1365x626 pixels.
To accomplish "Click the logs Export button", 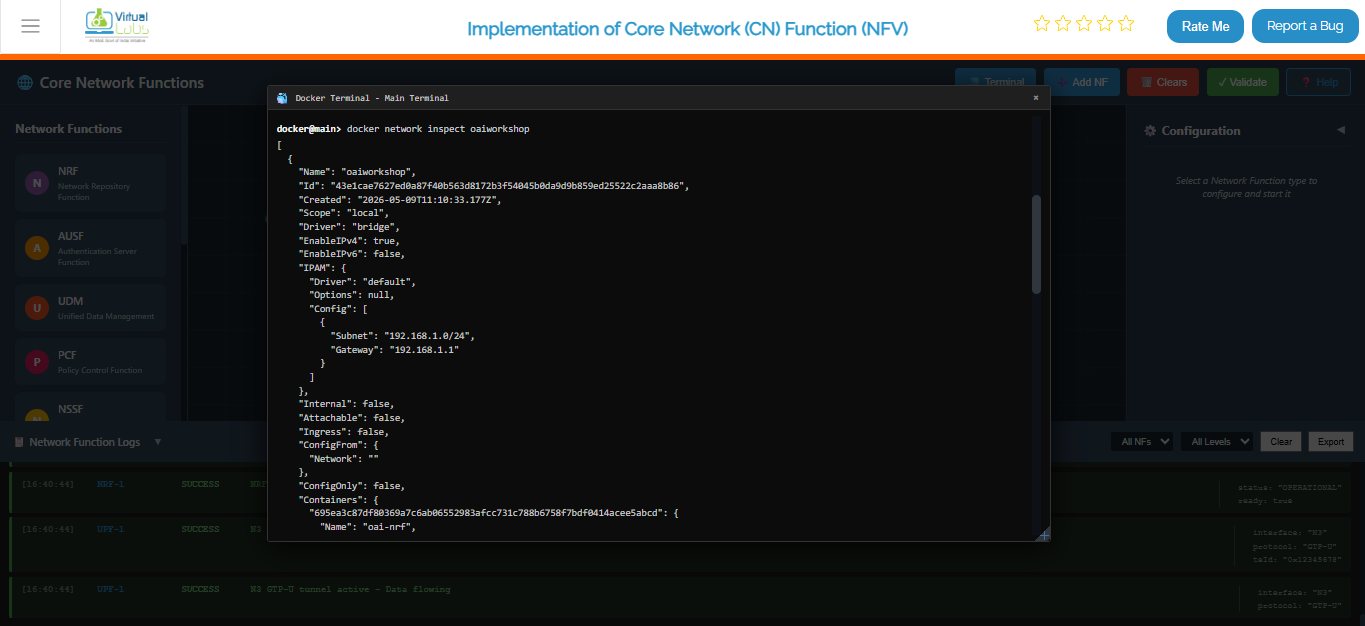I will pyautogui.click(x=1330, y=441).
